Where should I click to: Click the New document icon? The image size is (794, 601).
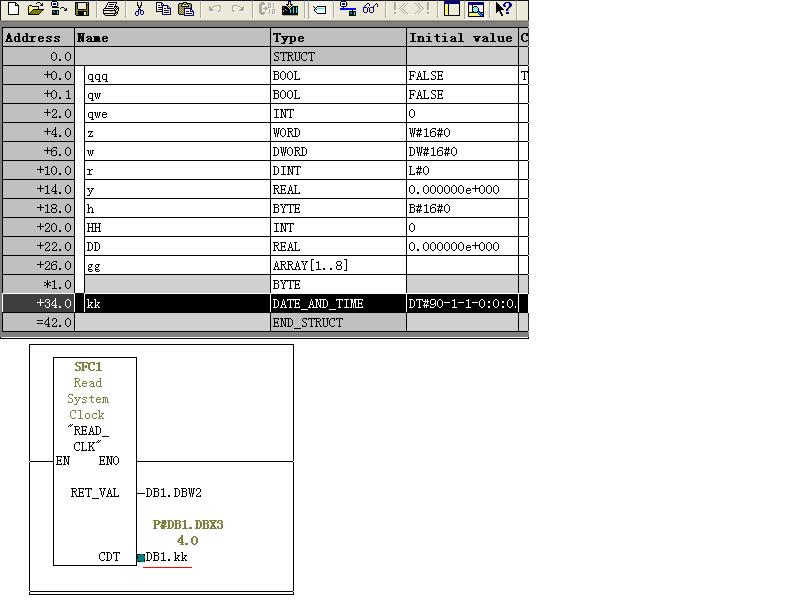[14, 9]
